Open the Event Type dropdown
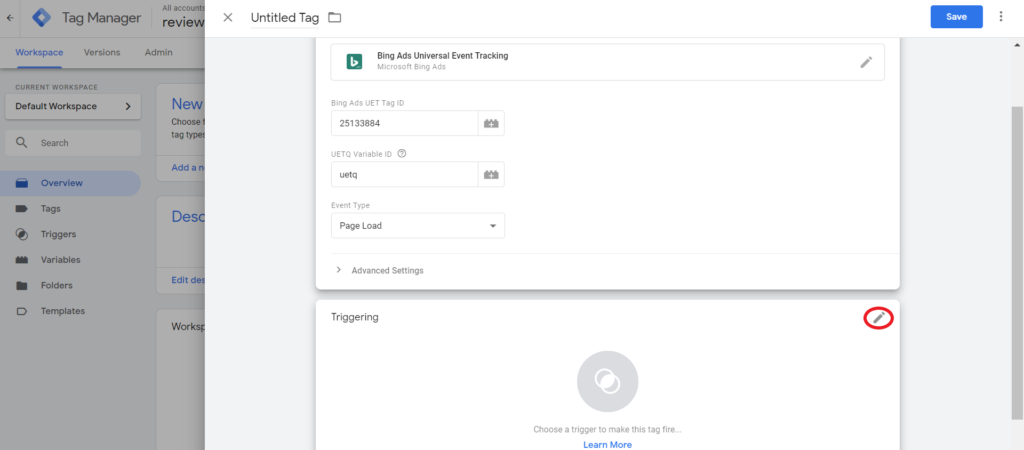Image resolution: width=1024 pixels, height=450 pixels. (x=417, y=226)
